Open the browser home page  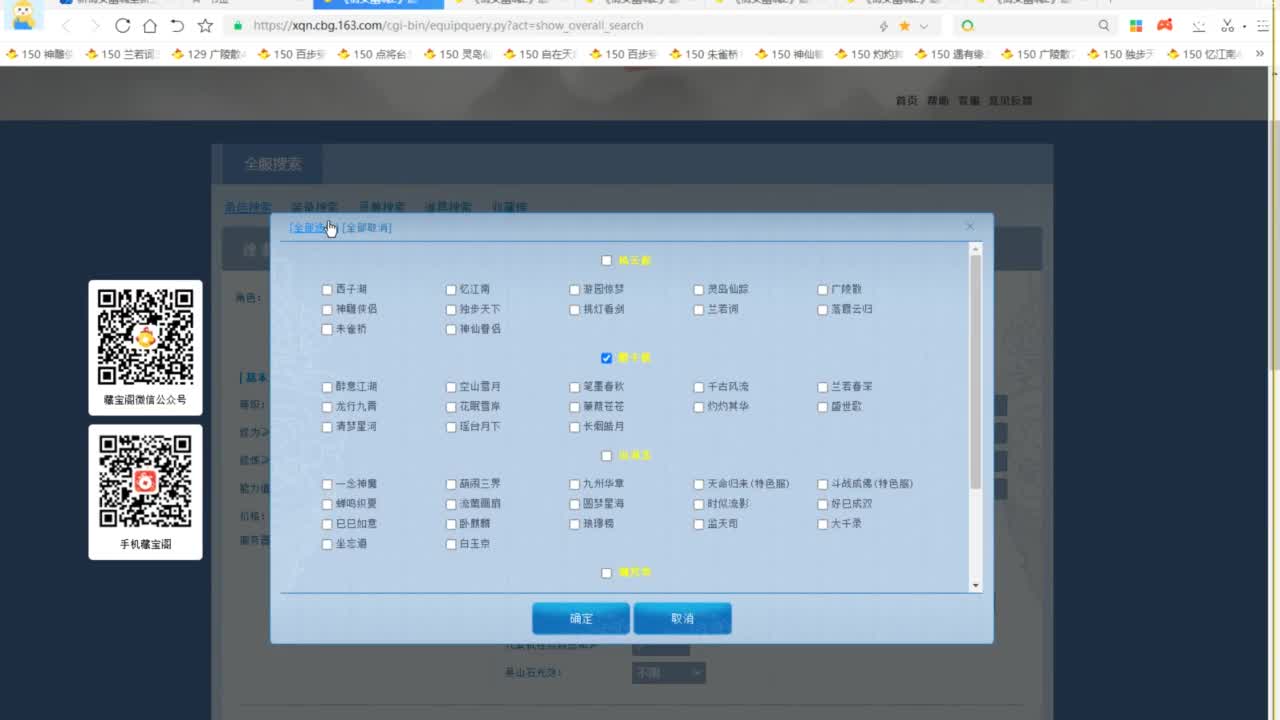tap(150, 26)
